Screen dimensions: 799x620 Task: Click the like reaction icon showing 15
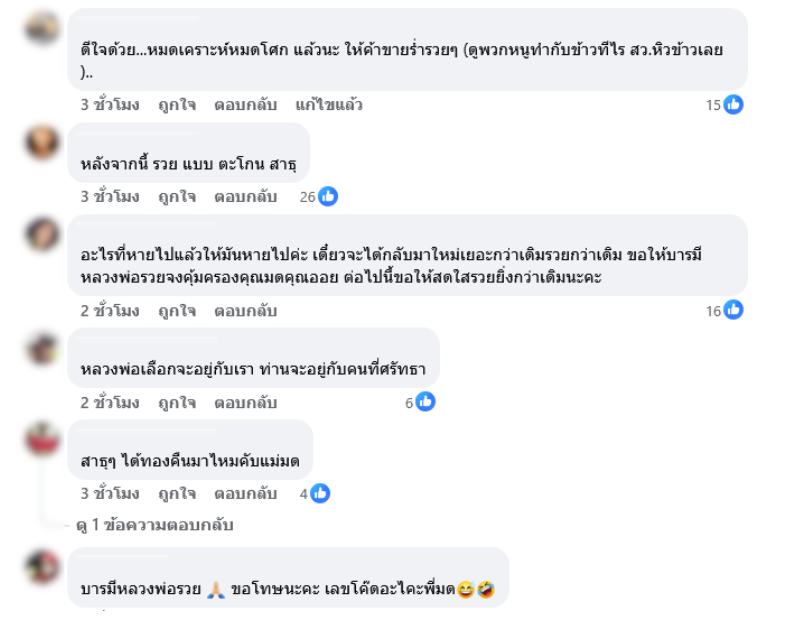coord(733,105)
